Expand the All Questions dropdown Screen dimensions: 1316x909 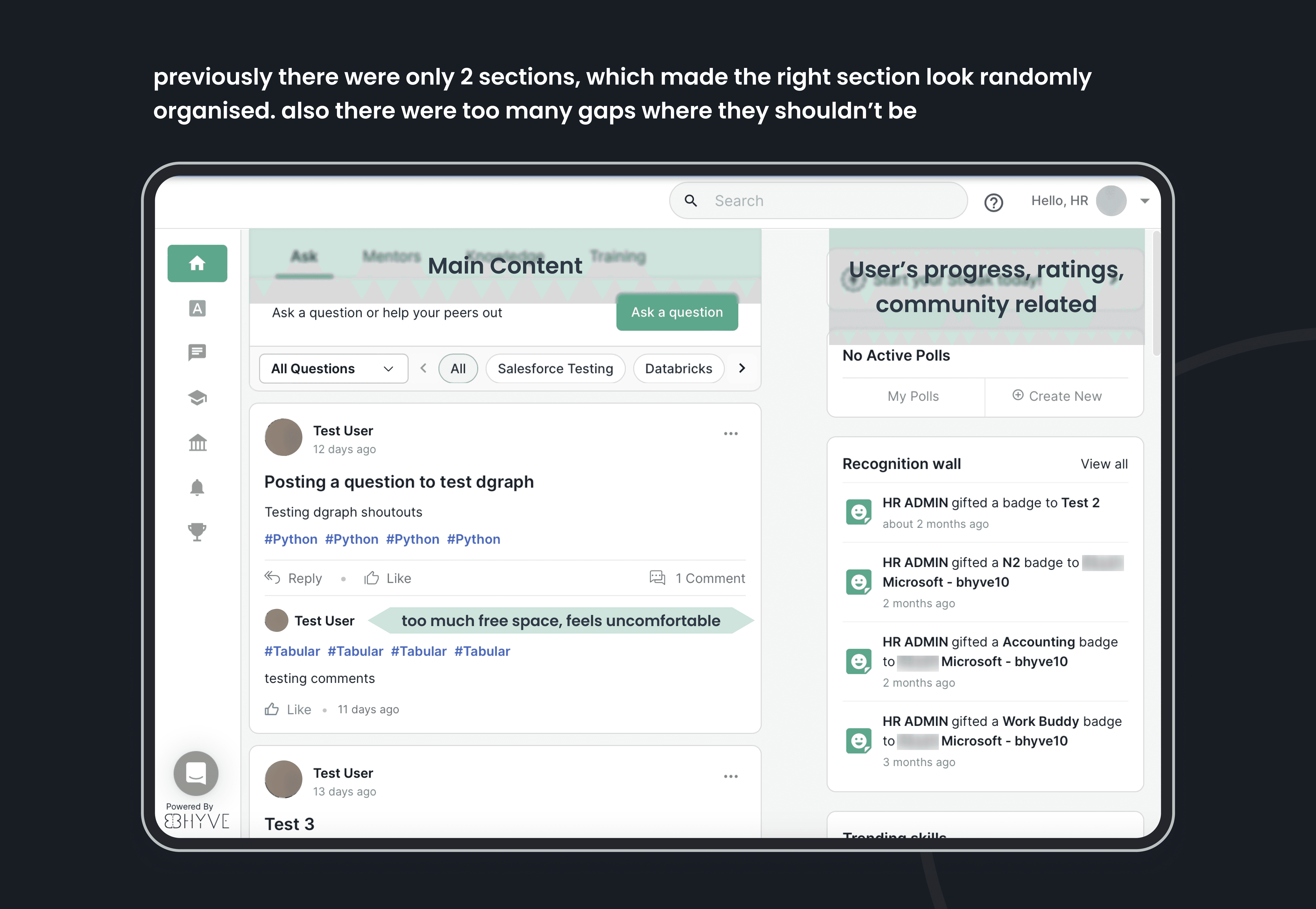coord(333,368)
